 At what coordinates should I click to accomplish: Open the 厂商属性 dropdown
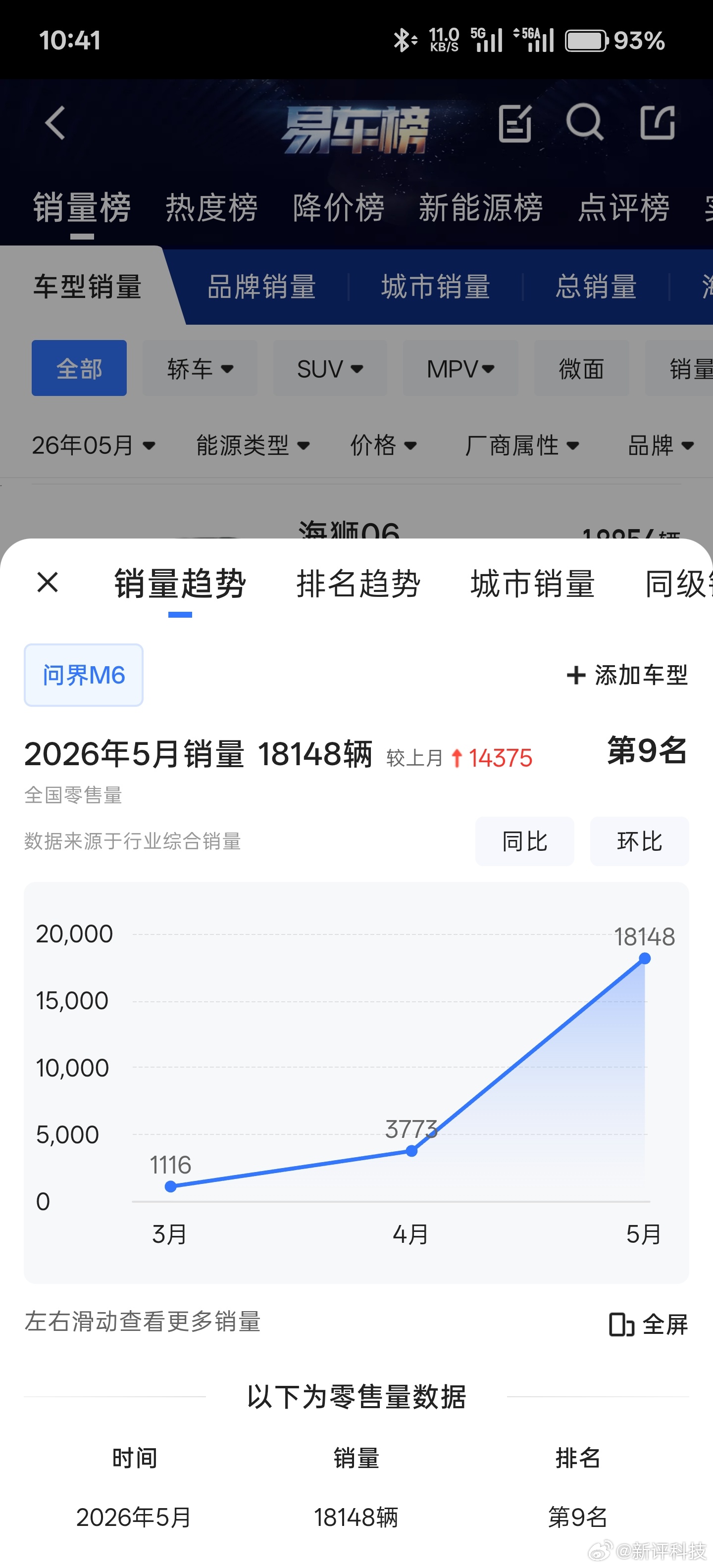[x=522, y=445]
